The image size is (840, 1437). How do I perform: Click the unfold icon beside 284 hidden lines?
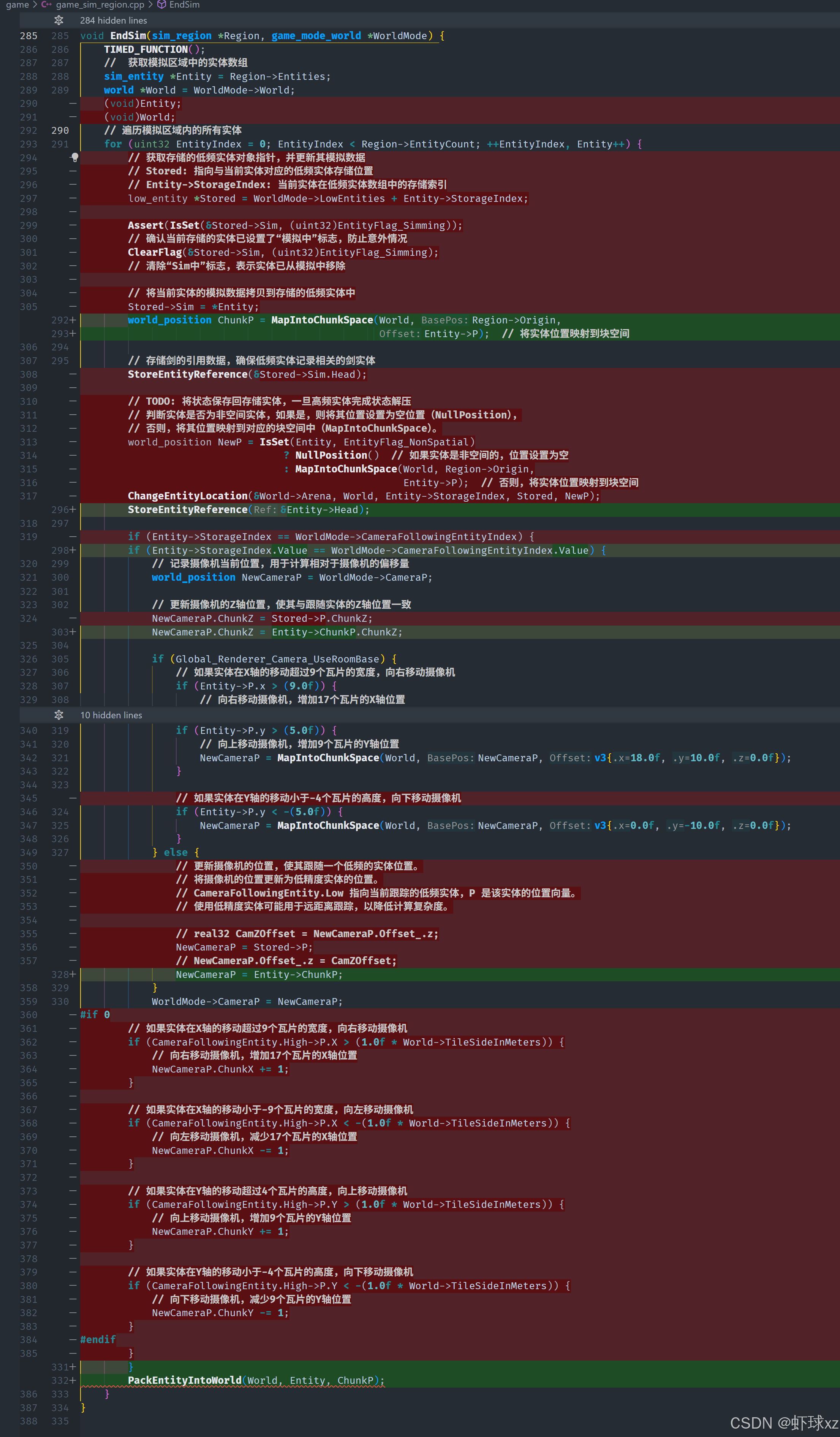point(59,21)
